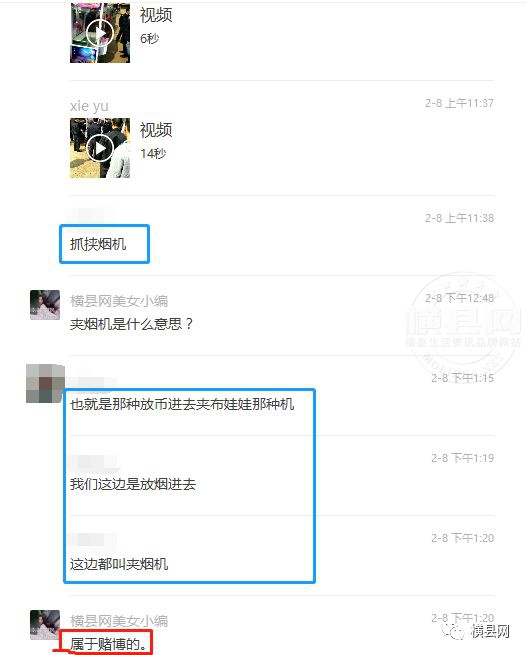Viewport: 526px width, 655px height.
Task: Click the blurred pixelated user avatar
Action: click(x=45, y=383)
